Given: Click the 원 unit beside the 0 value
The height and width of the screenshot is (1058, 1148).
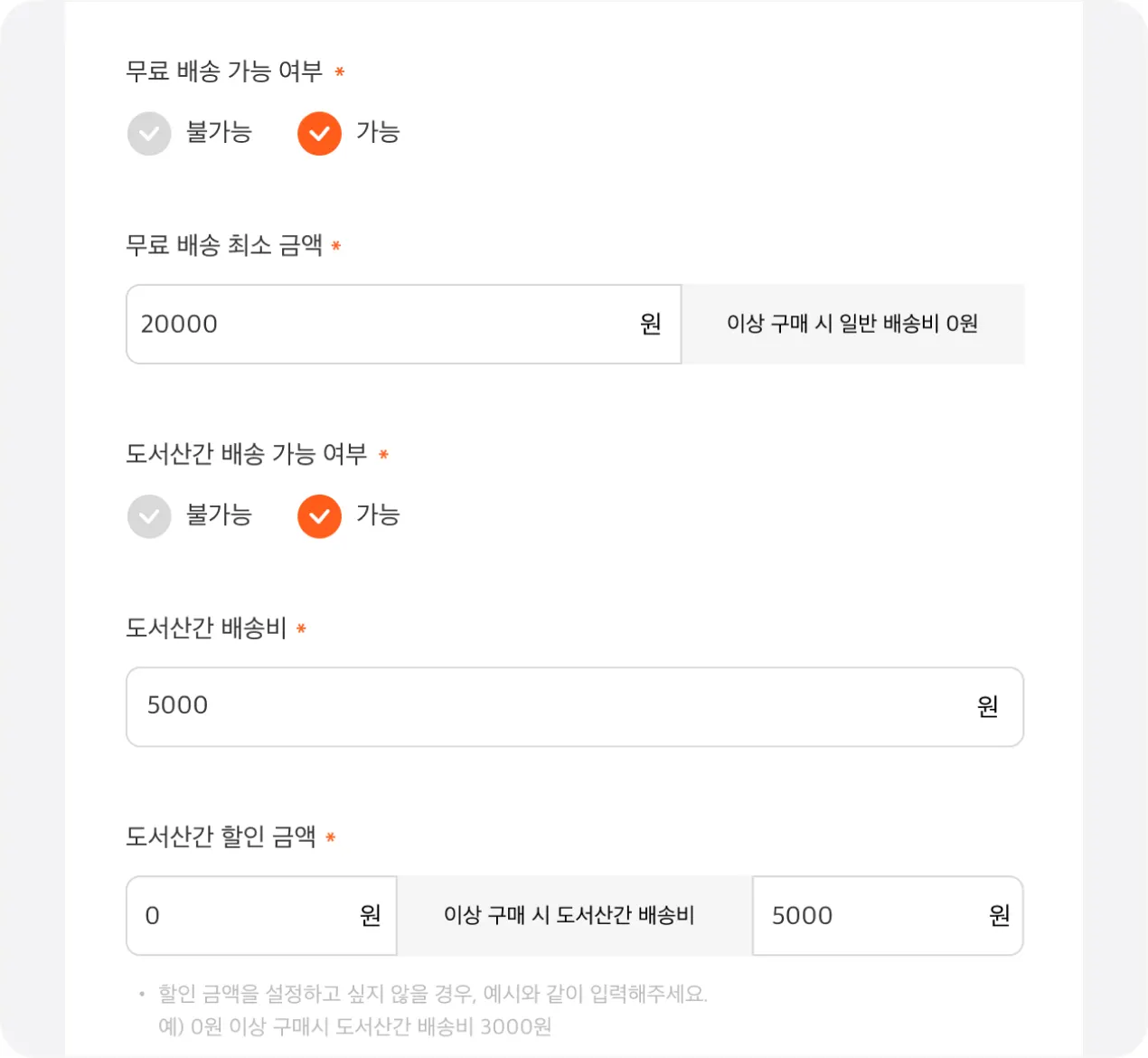Looking at the screenshot, I should click(370, 915).
